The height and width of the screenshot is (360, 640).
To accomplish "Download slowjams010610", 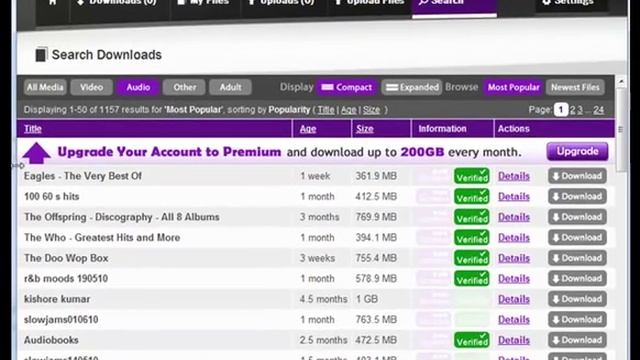I will click(577, 319).
